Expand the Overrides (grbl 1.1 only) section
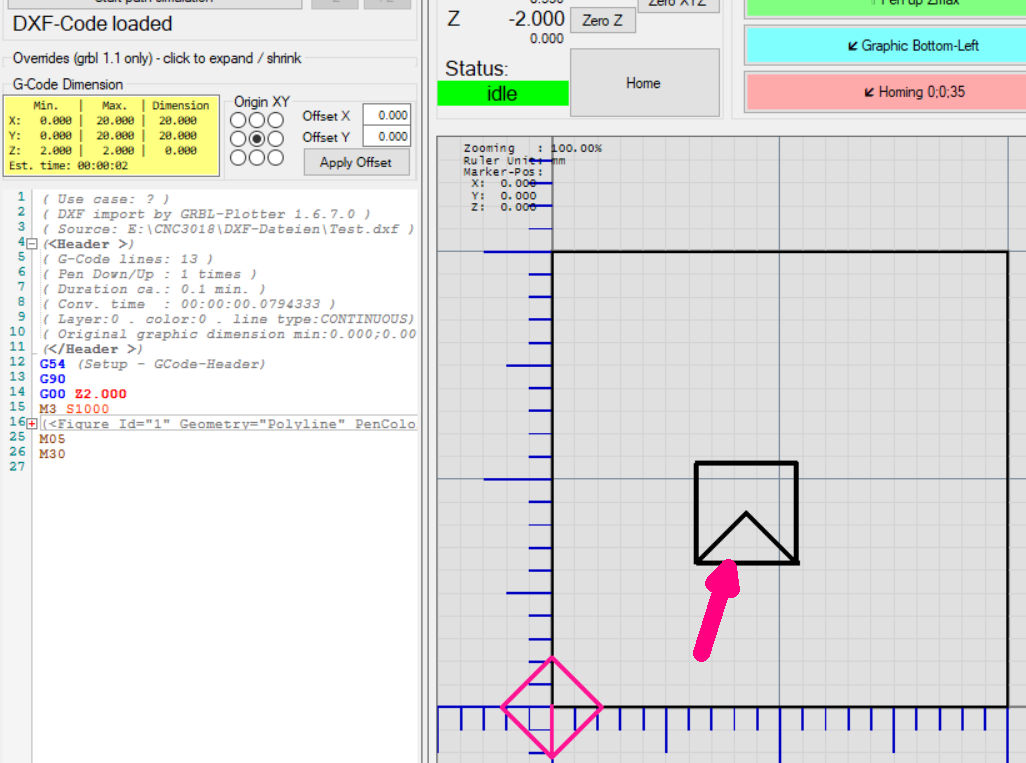The image size is (1026, 763). pyautogui.click(x=157, y=58)
